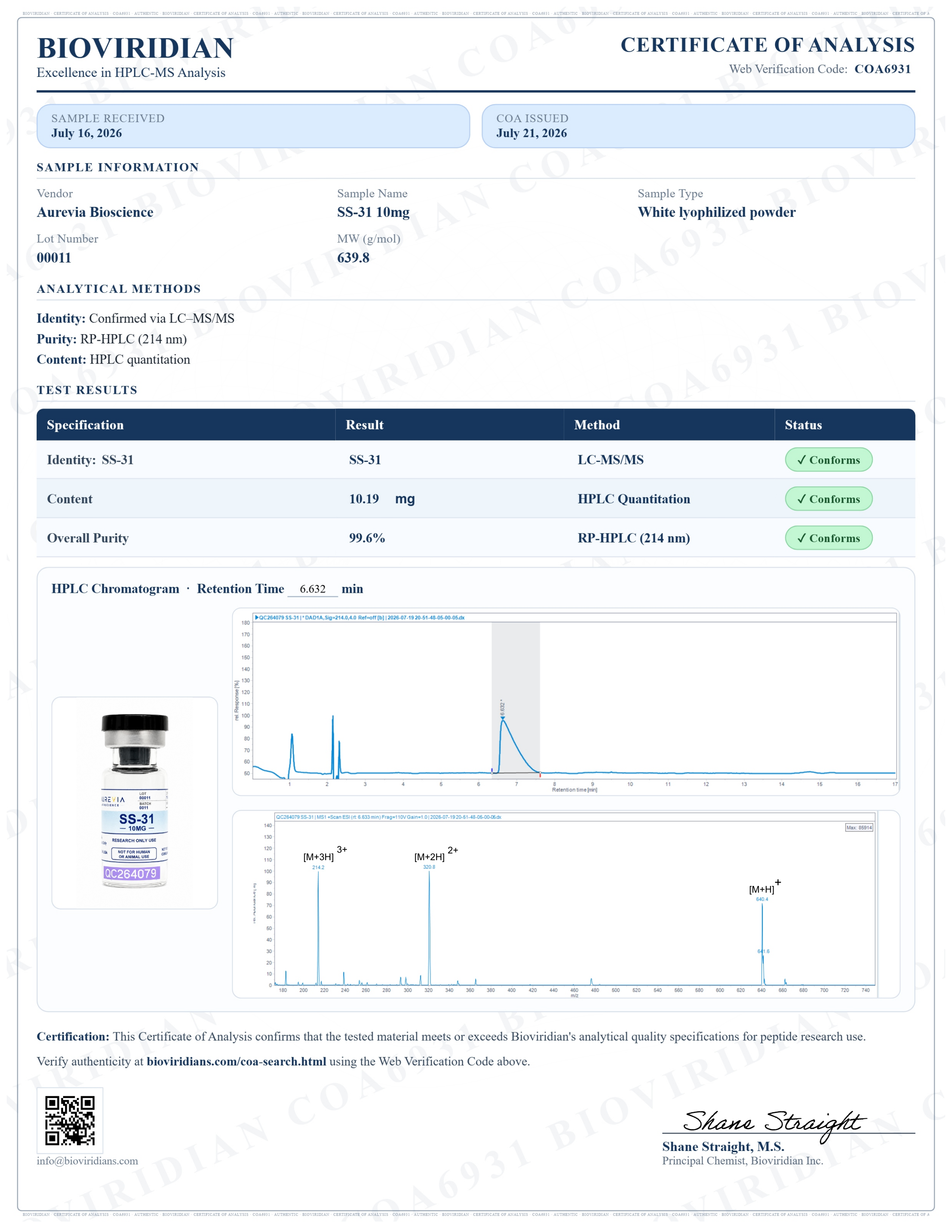This screenshot has width=952, height=1232.
Task: Open the bioviridians.com/coa-search.html link
Action: tap(236, 1061)
